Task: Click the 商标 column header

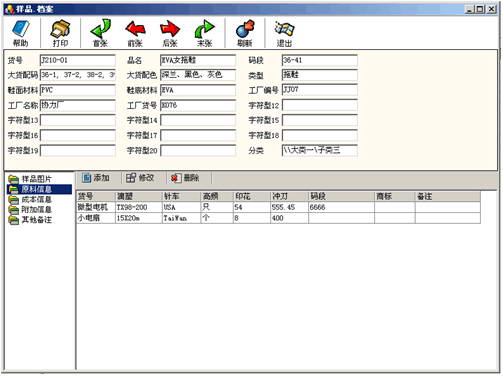Action: [395, 196]
